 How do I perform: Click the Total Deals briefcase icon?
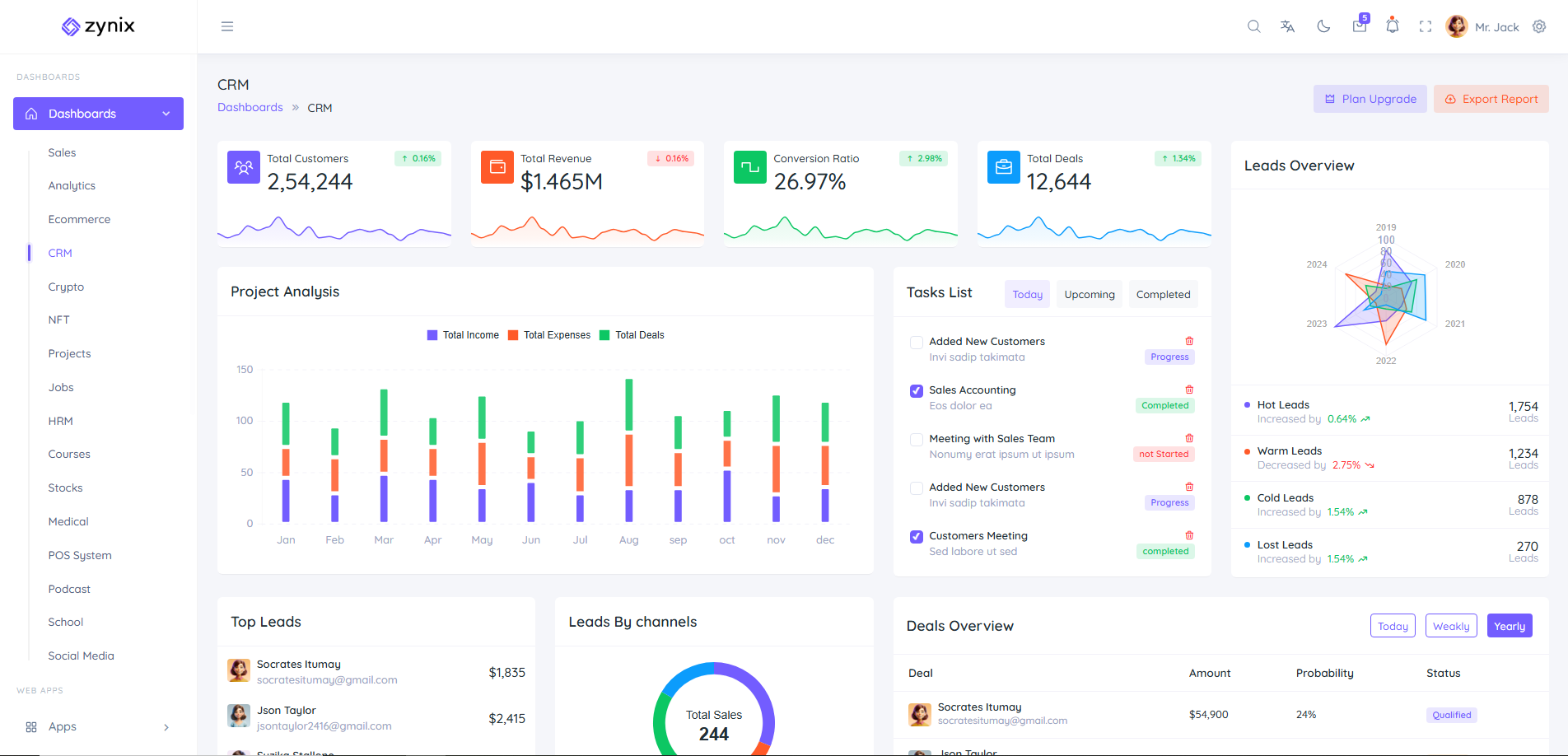pyautogui.click(x=1004, y=167)
